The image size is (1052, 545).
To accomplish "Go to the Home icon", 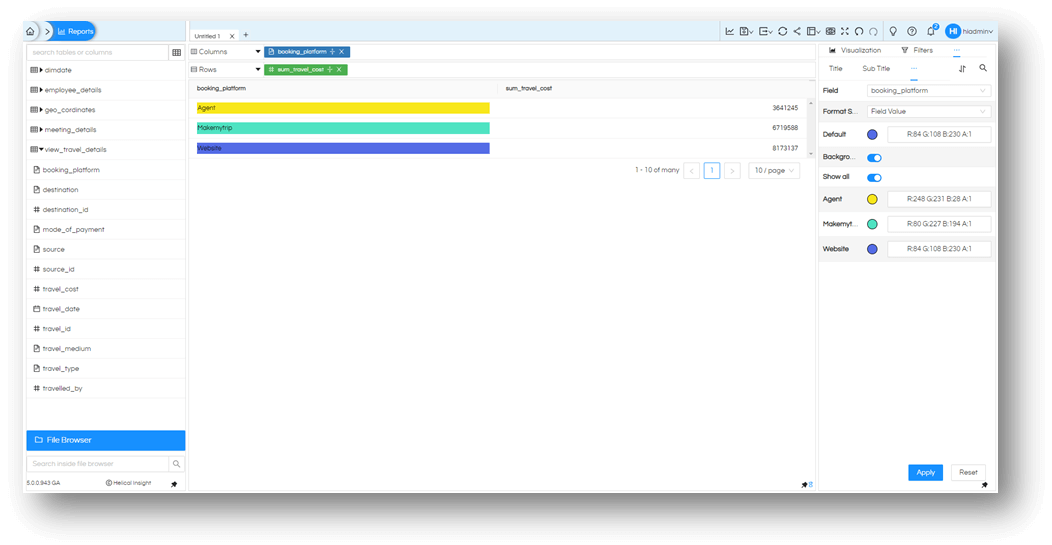I will point(30,32).
